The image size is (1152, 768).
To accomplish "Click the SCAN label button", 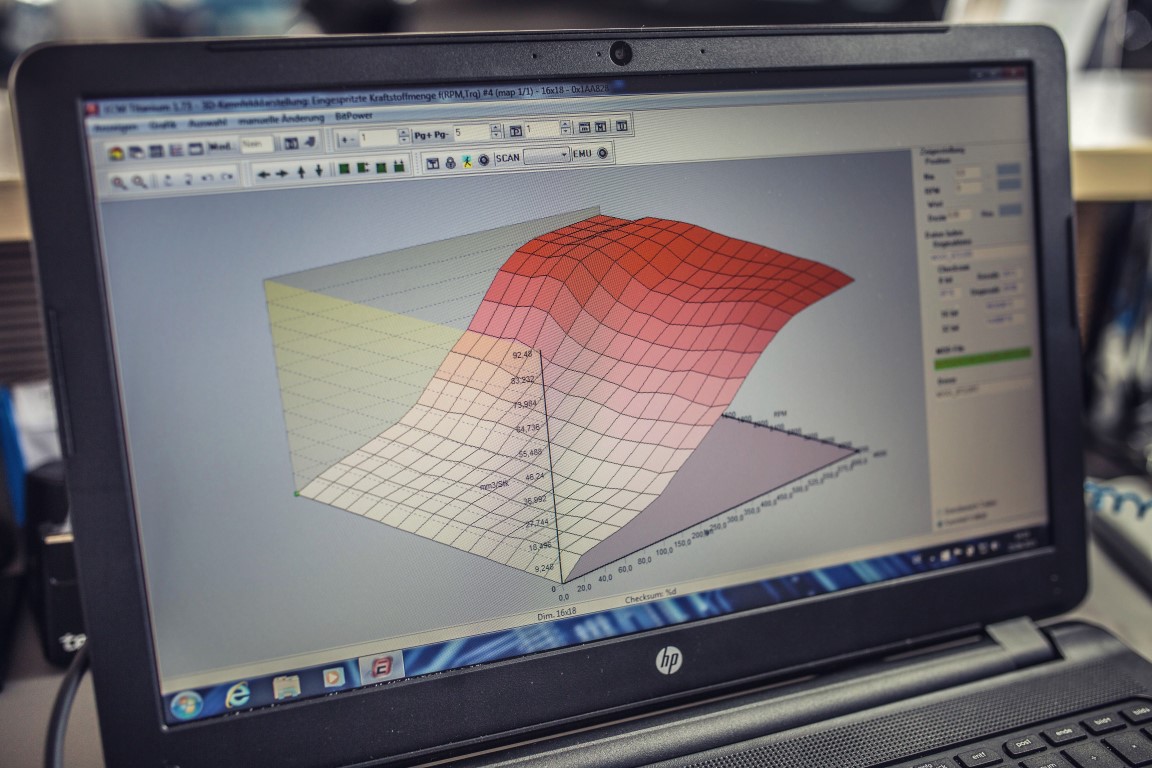I will [x=508, y=158].
